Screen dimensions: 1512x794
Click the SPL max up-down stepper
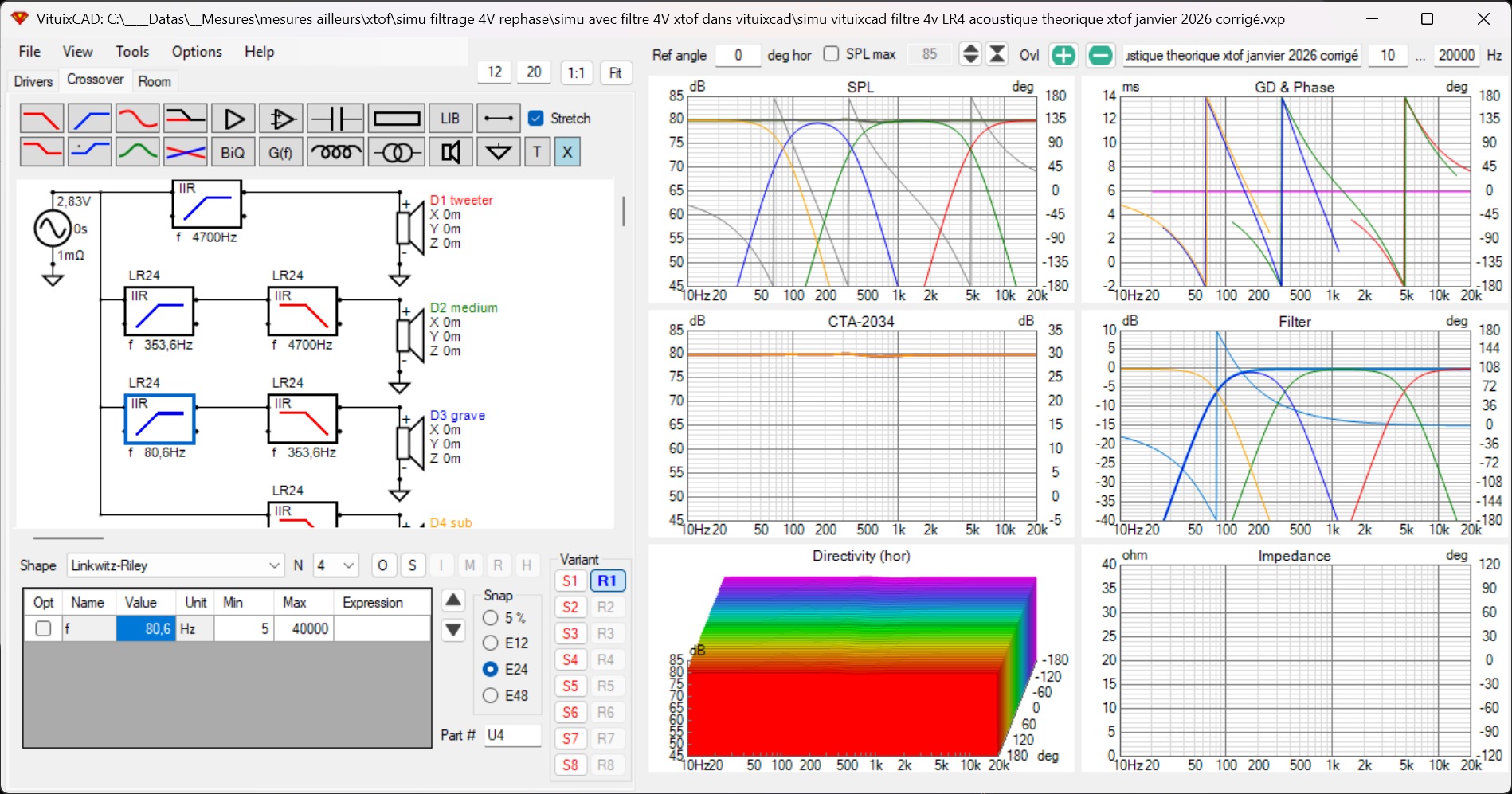(970, 54)
